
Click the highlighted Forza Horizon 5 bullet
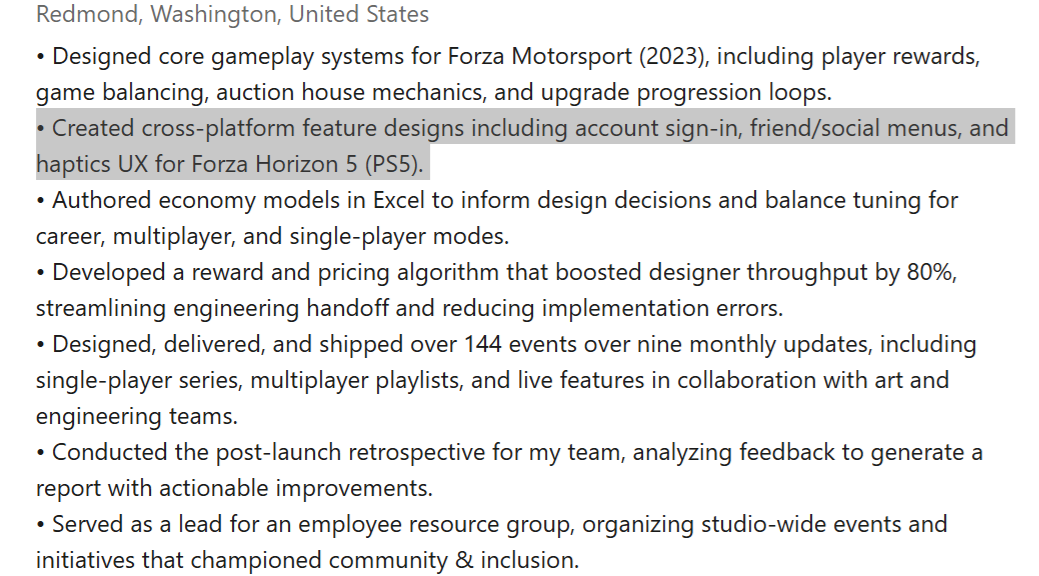[525, 145]
